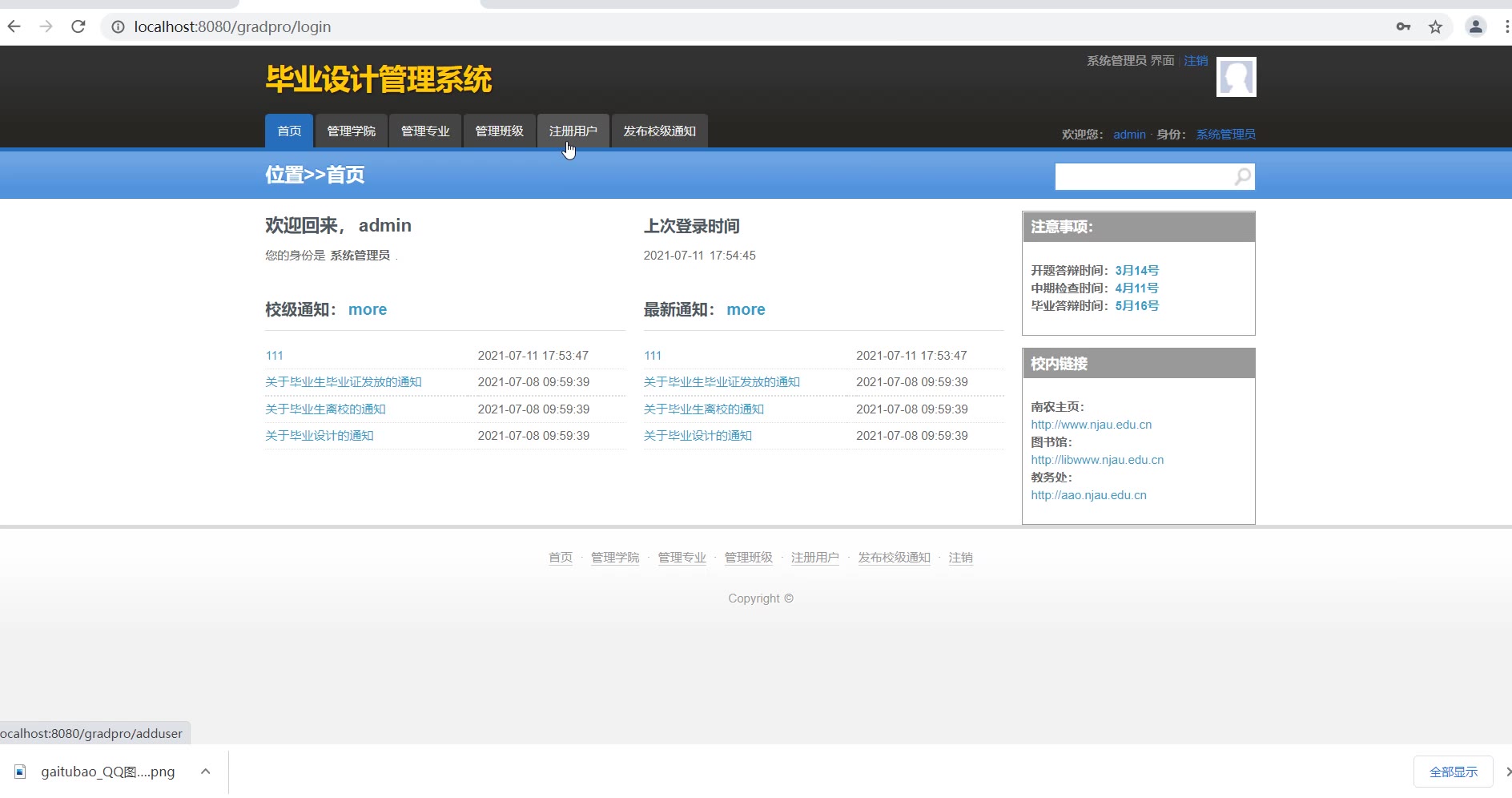This screenshot has height=798, width=1512.
Task: Select the last login time 2021-07-11 17:54:45
Action: click(x=699, y=256)
